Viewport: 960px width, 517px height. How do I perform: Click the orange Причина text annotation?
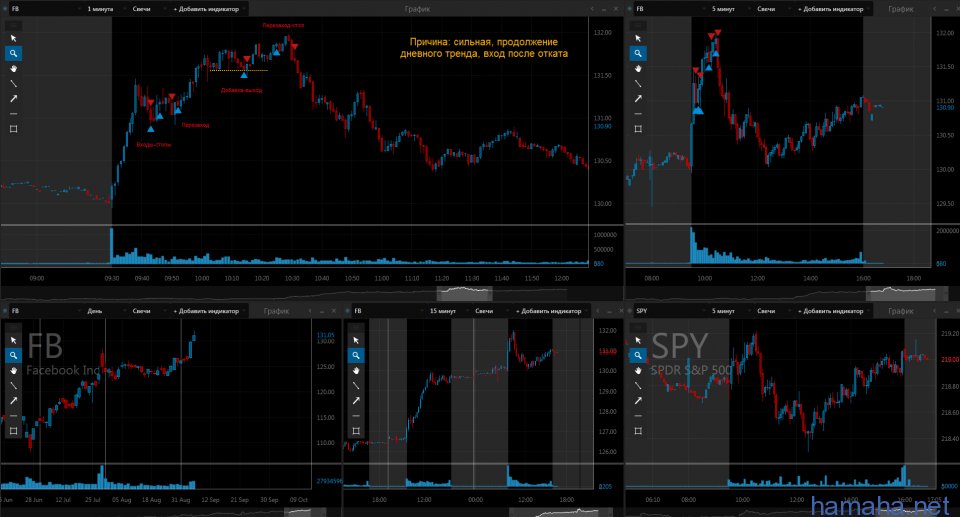tap(484, 48)
